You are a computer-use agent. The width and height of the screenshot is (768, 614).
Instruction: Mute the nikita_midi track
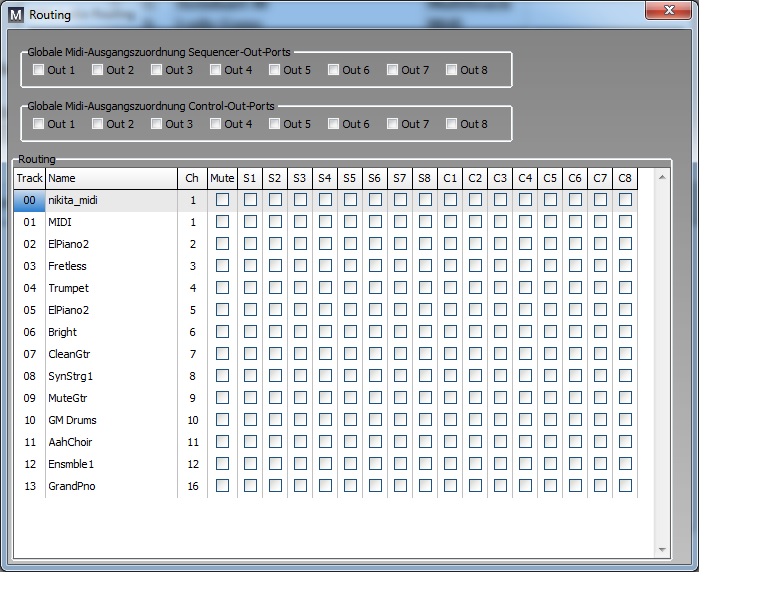tap(222, 200)
